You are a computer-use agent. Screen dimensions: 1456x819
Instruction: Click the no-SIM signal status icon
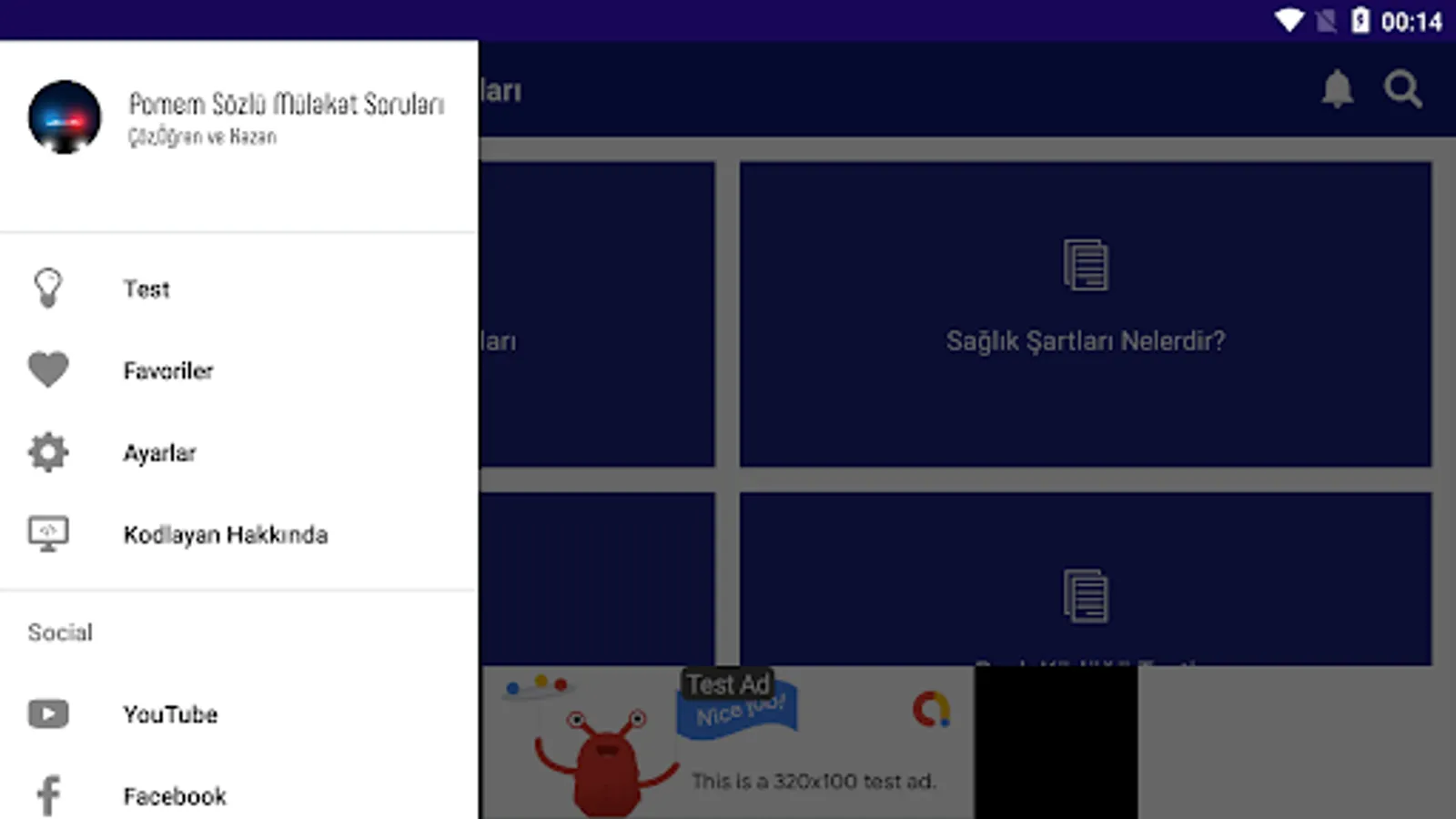[1326, 20]
